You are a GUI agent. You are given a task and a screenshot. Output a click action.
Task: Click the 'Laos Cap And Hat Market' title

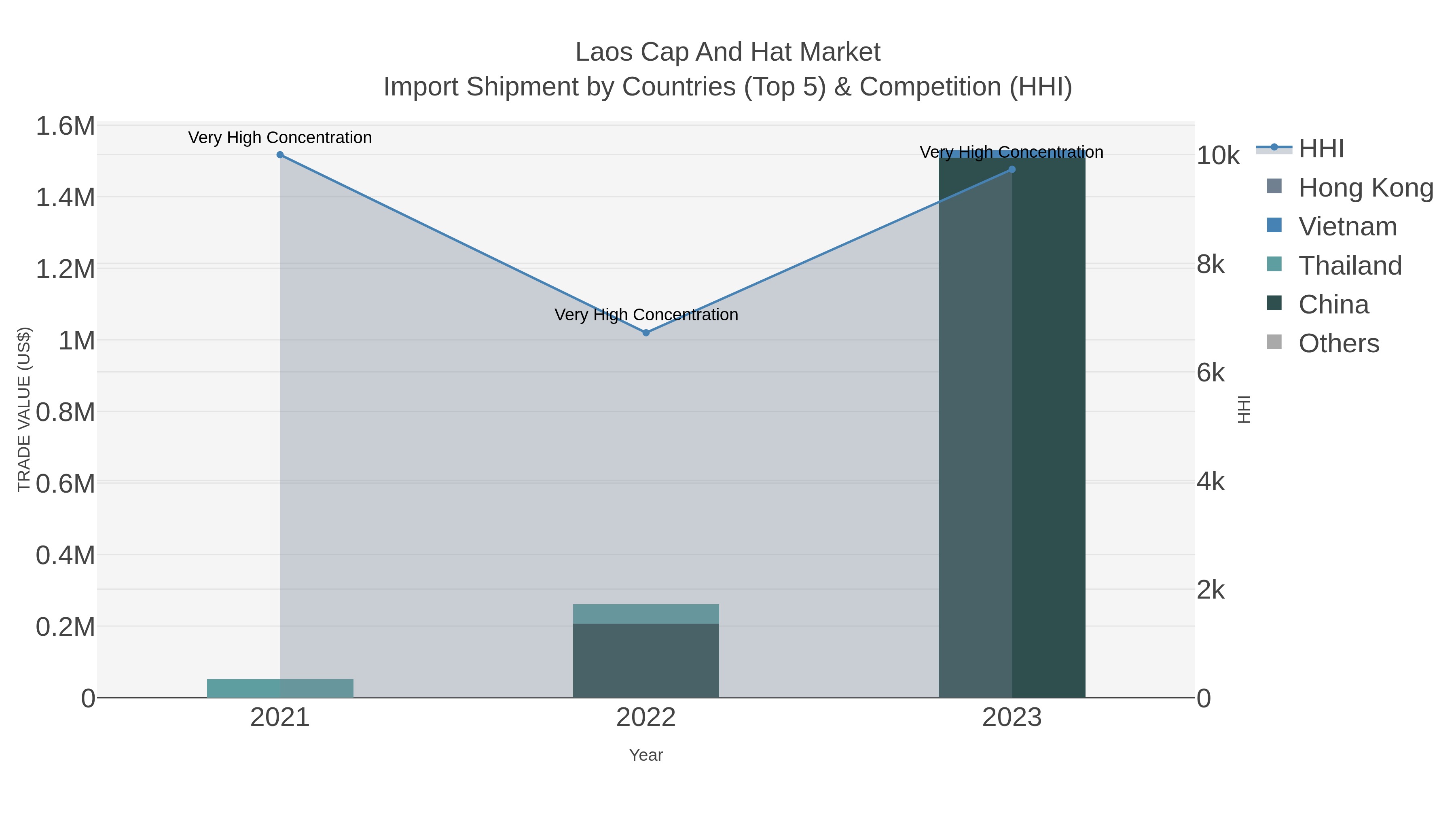pos(728,52)
